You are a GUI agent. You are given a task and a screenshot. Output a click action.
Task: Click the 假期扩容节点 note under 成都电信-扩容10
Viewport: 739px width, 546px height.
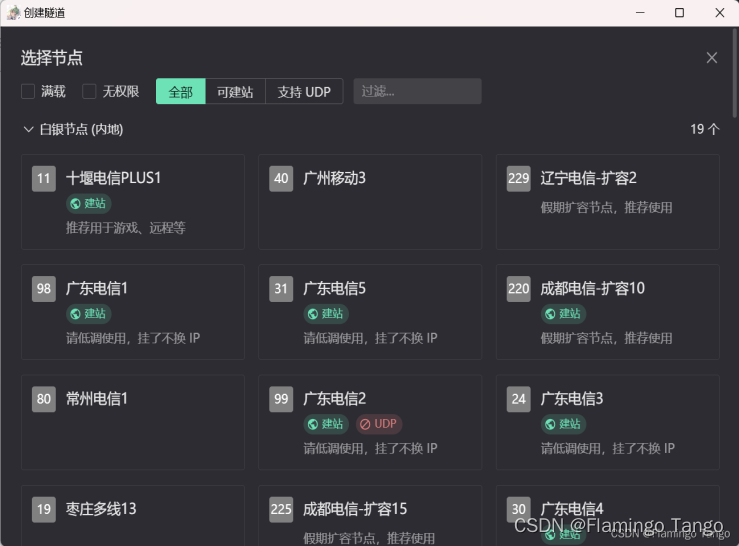(607, 339)
